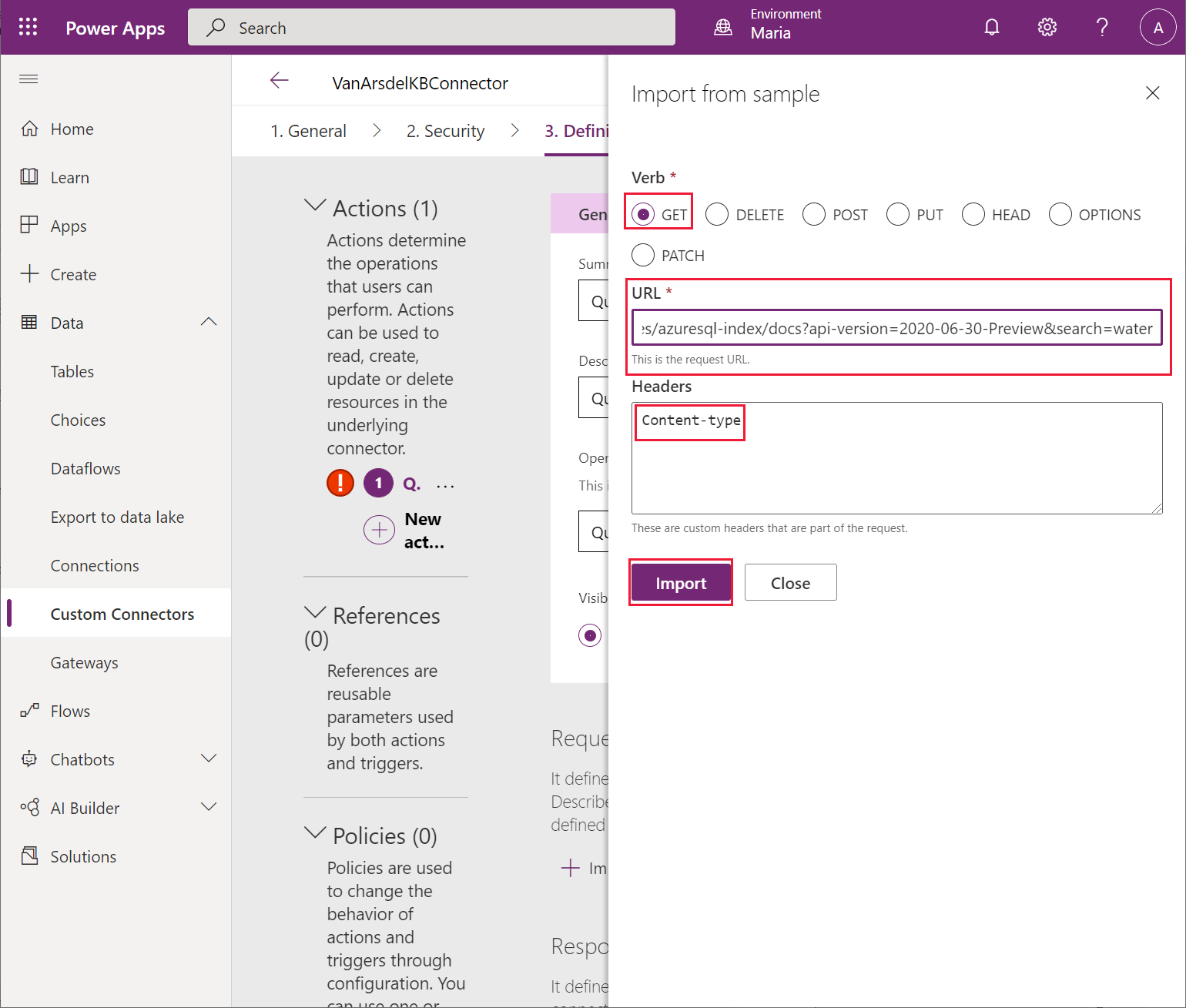Open Tables under Data
1186x1008 pixels.
click(x=72, y=371)
